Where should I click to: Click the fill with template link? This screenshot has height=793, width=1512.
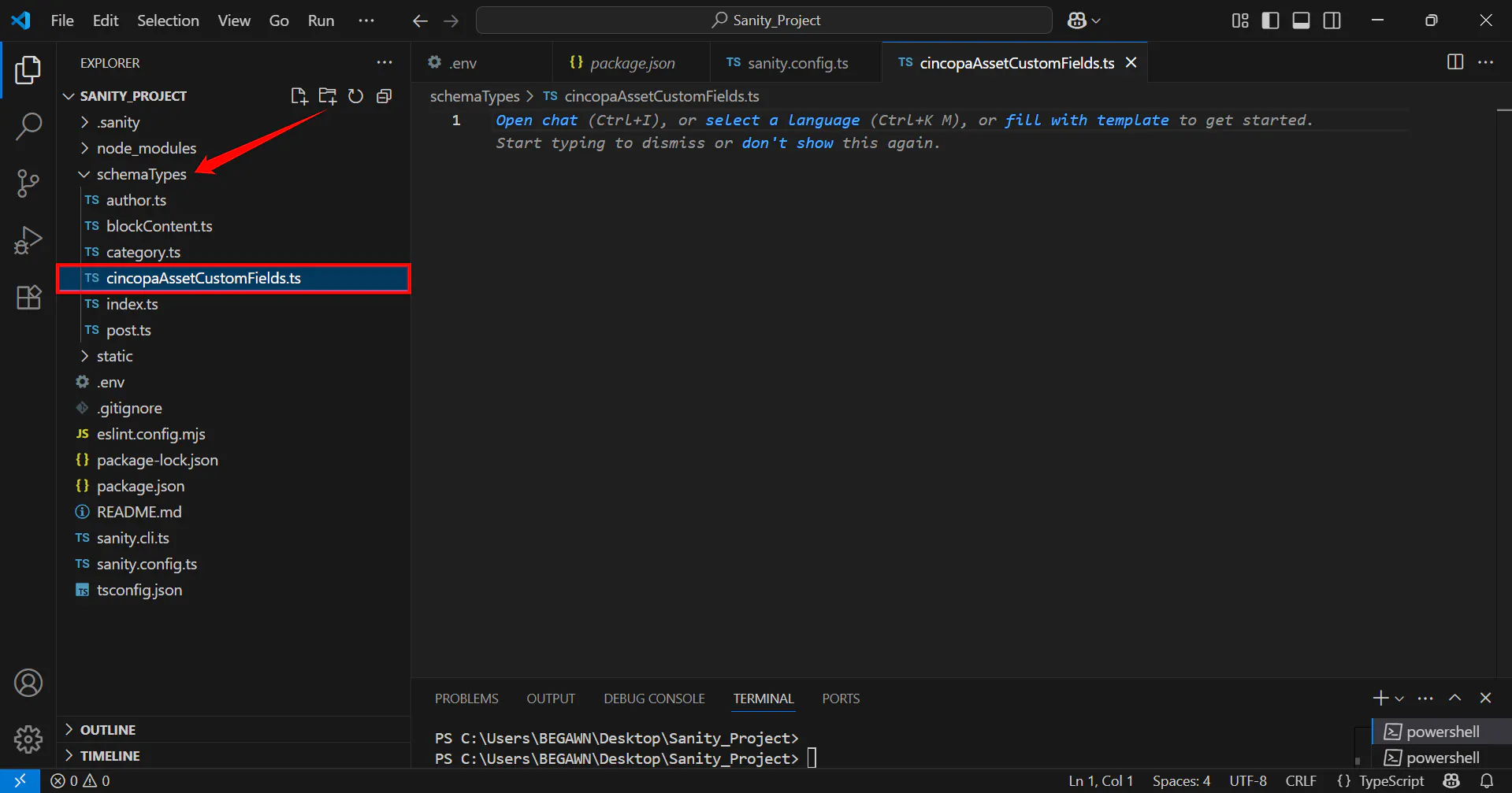[x=1087, y=120]
